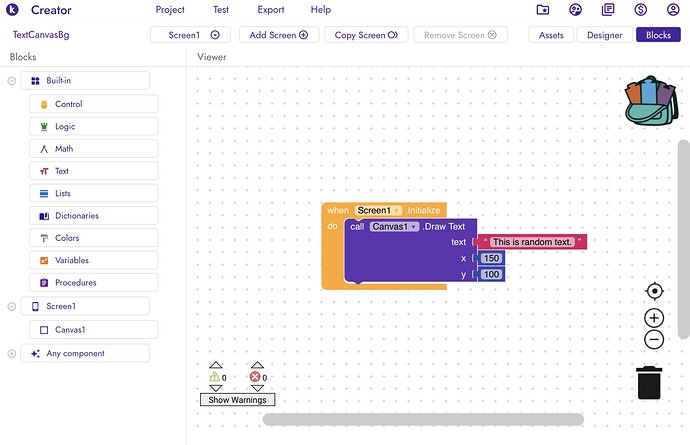
Task: Open the Procedures blocks category
Action: [94, 283]
